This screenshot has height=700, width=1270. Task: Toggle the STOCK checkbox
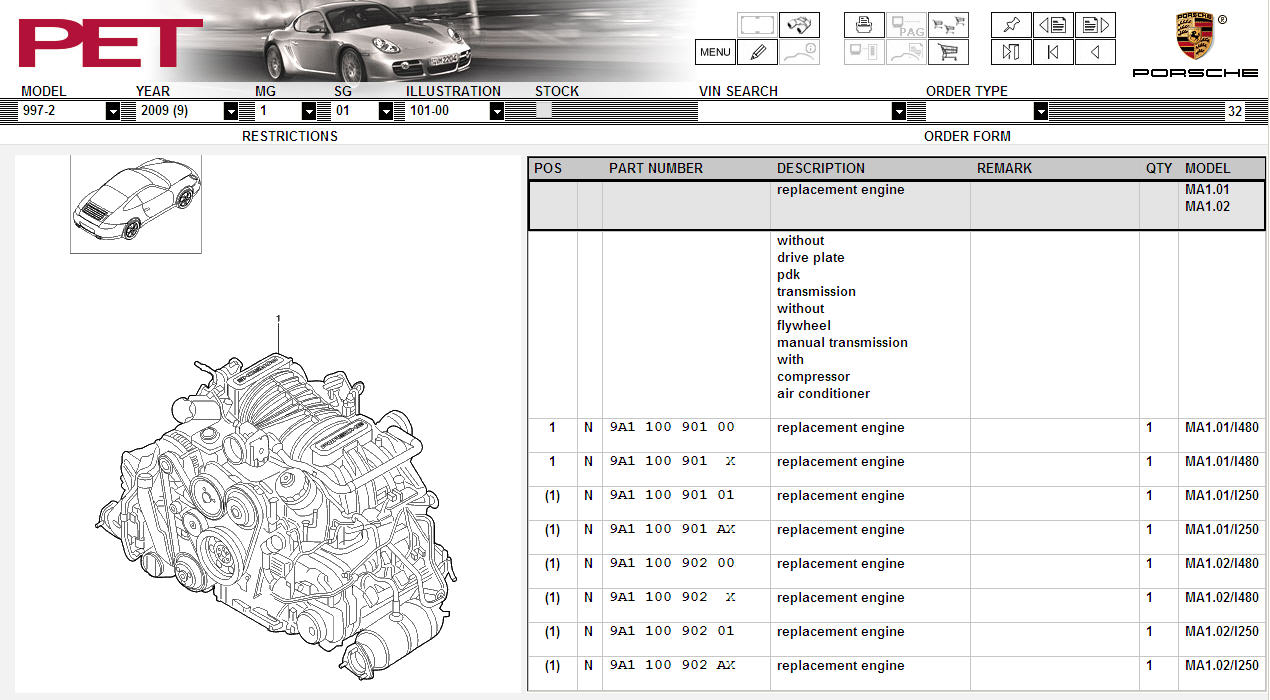544,110
